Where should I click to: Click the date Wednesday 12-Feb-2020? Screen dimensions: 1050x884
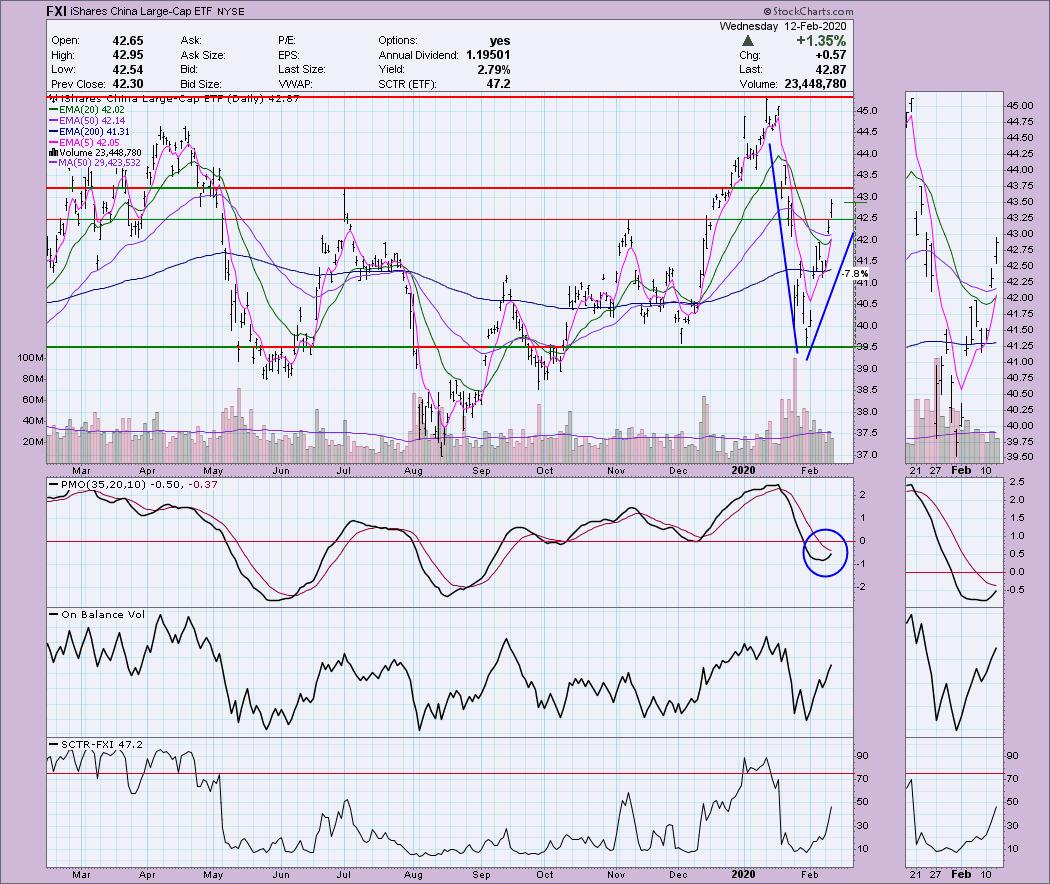pyautogui.click(x=783, y=26)
